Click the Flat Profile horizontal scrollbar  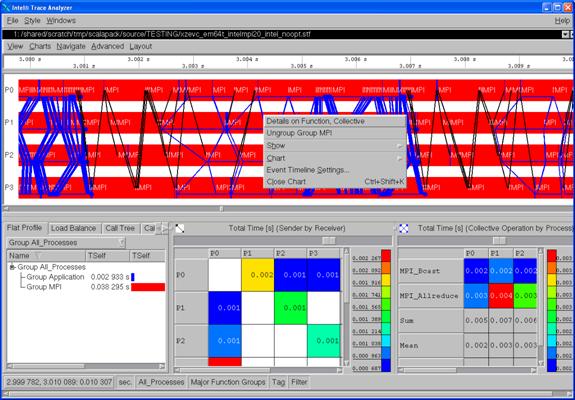(x=86, y=366)
